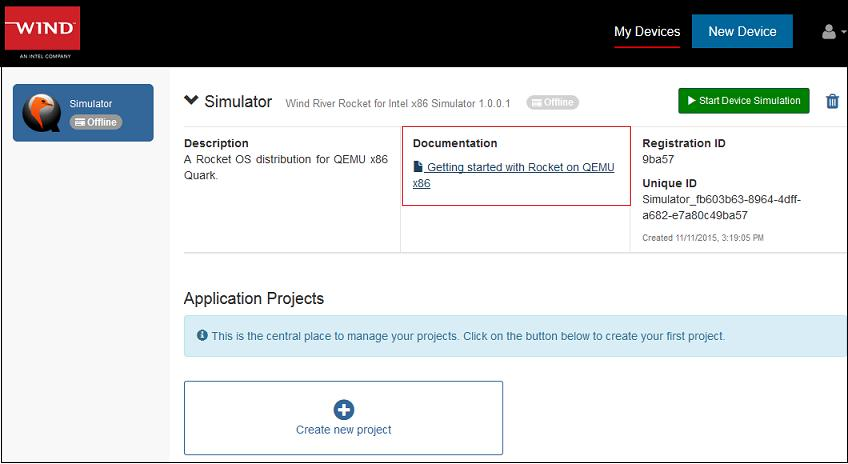
Task: Delete the device with trash icon
Action: coord(832,101)
